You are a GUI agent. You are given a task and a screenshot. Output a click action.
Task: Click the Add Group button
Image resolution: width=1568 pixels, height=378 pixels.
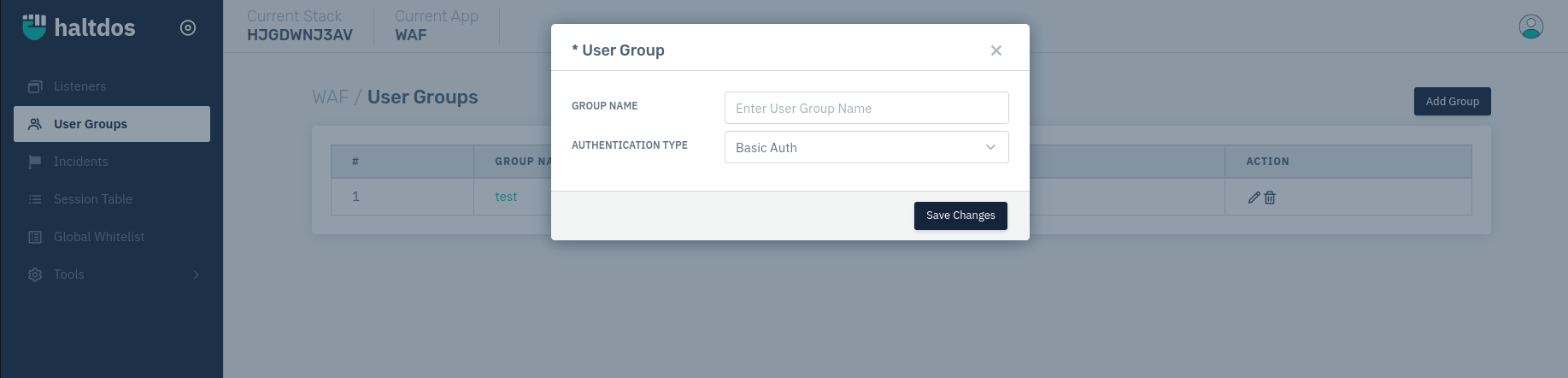[x=1452, y=101]
